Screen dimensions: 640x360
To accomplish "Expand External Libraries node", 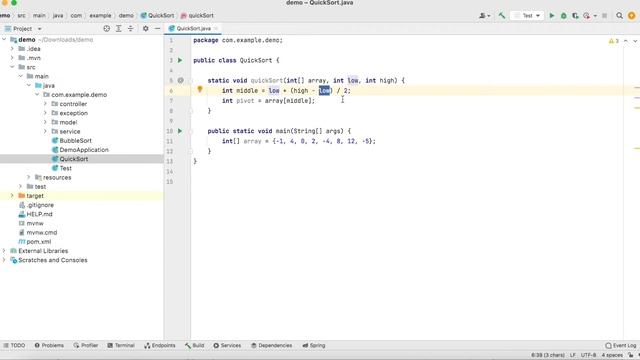I will [x=4, y=251].
